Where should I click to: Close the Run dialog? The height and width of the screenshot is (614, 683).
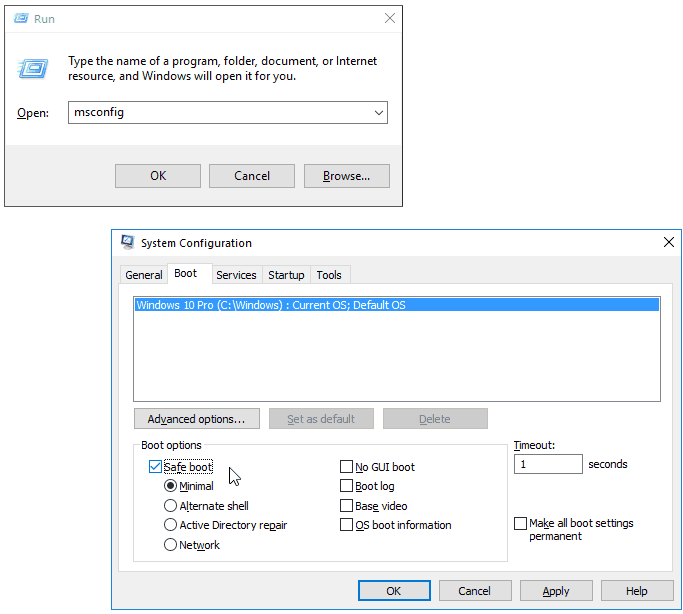click(x=388, y=18)
